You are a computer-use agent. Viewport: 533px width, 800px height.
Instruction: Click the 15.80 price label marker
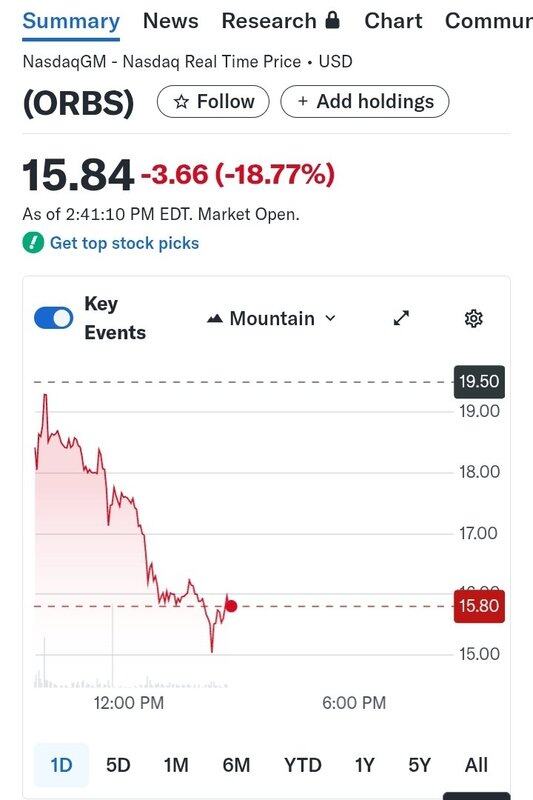(479, 606)
